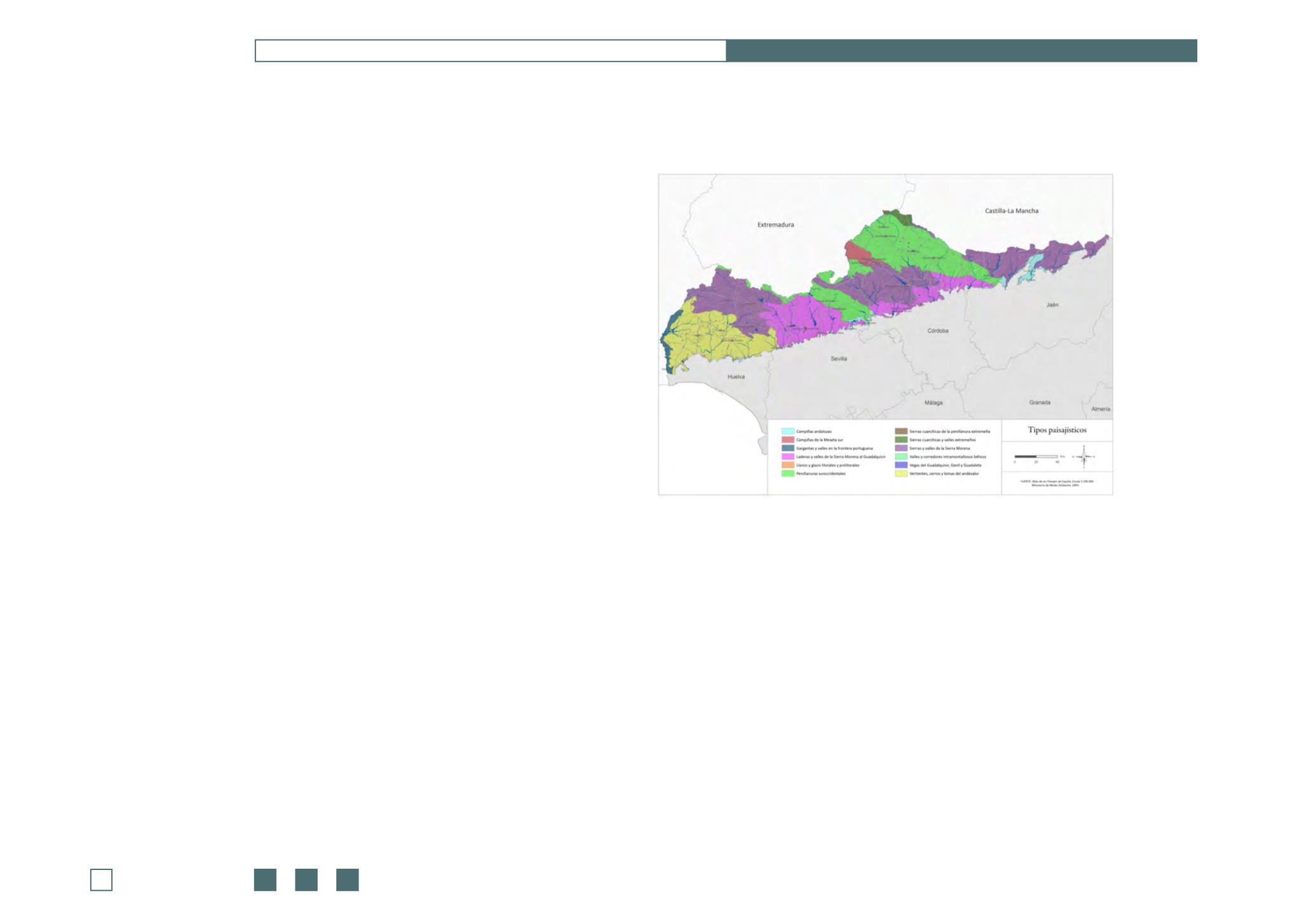Click 'Vertientes, cerros y lomas del andévalor' text
1309x924 pixels.
click(x=944, y=473)
